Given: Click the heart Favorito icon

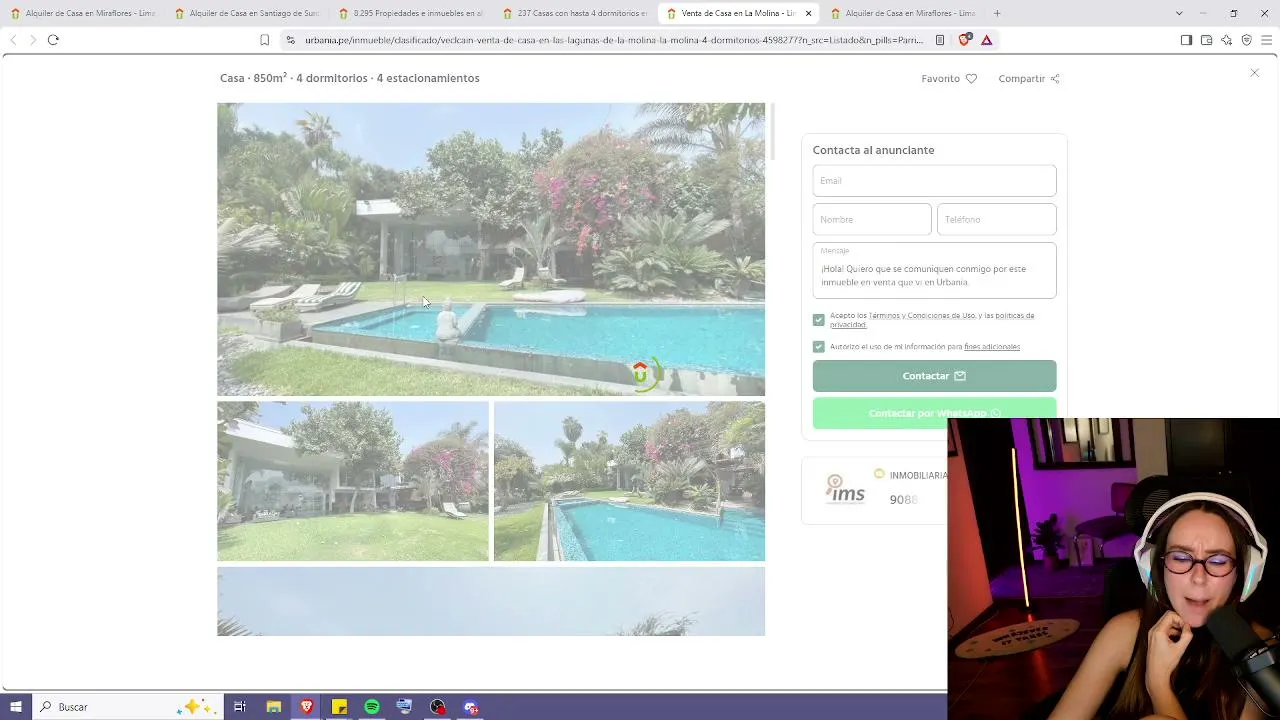Looking at the screenshot, I should (x=971, y=79).
